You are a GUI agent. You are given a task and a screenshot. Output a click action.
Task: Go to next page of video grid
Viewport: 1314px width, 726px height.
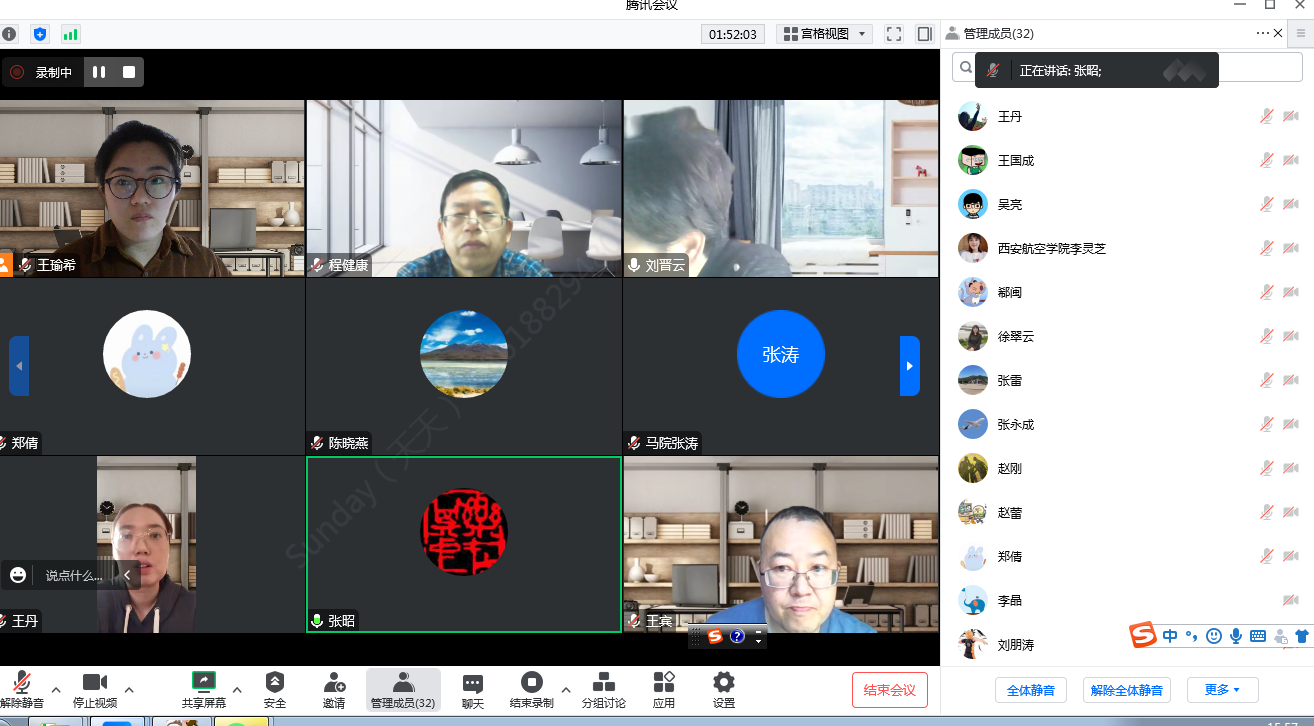point(909,366)
